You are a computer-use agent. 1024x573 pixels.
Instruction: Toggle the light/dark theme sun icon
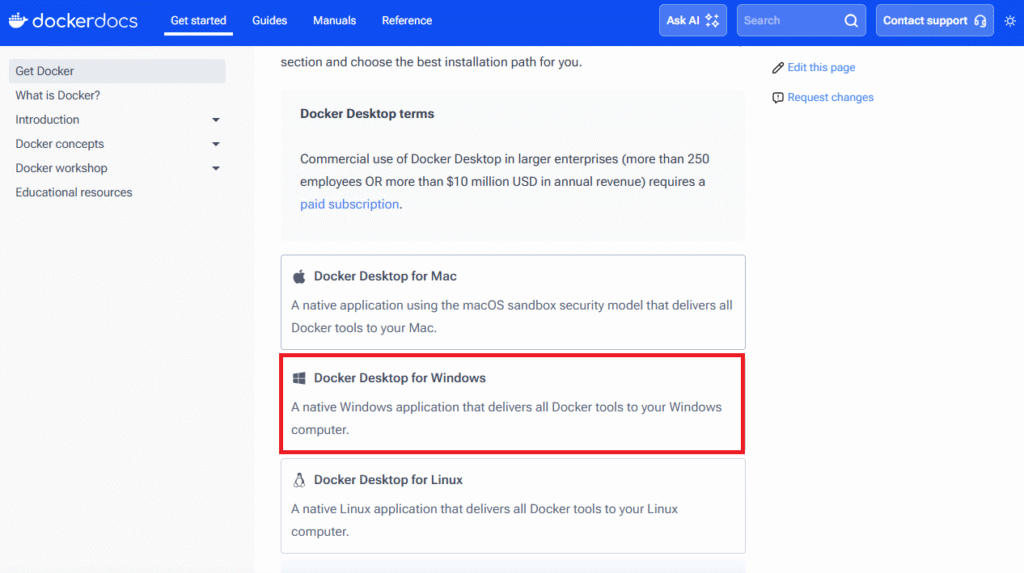pyautogui.click(x=1008, y=21)
